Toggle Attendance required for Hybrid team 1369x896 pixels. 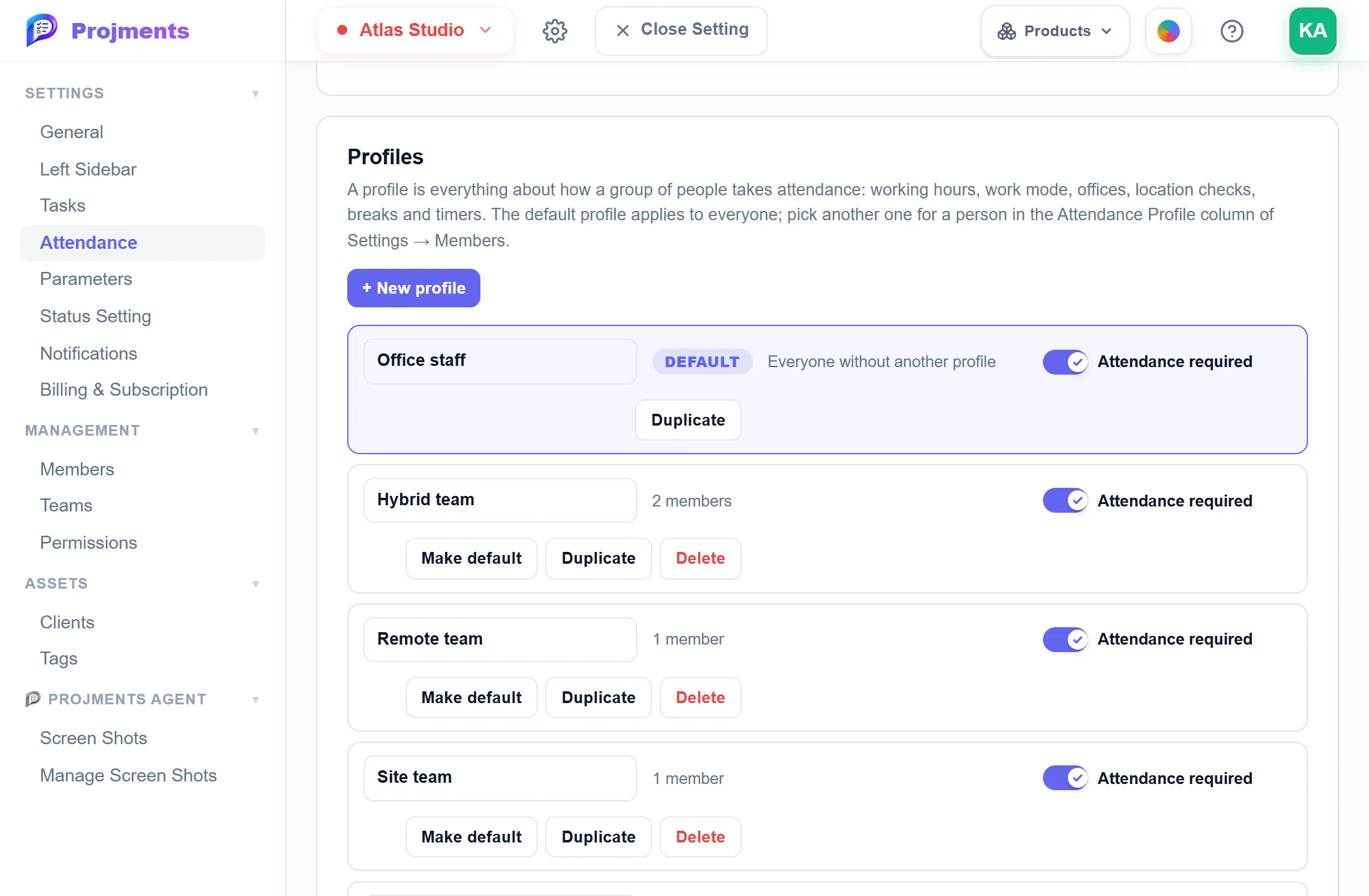tap(1065, 500)
